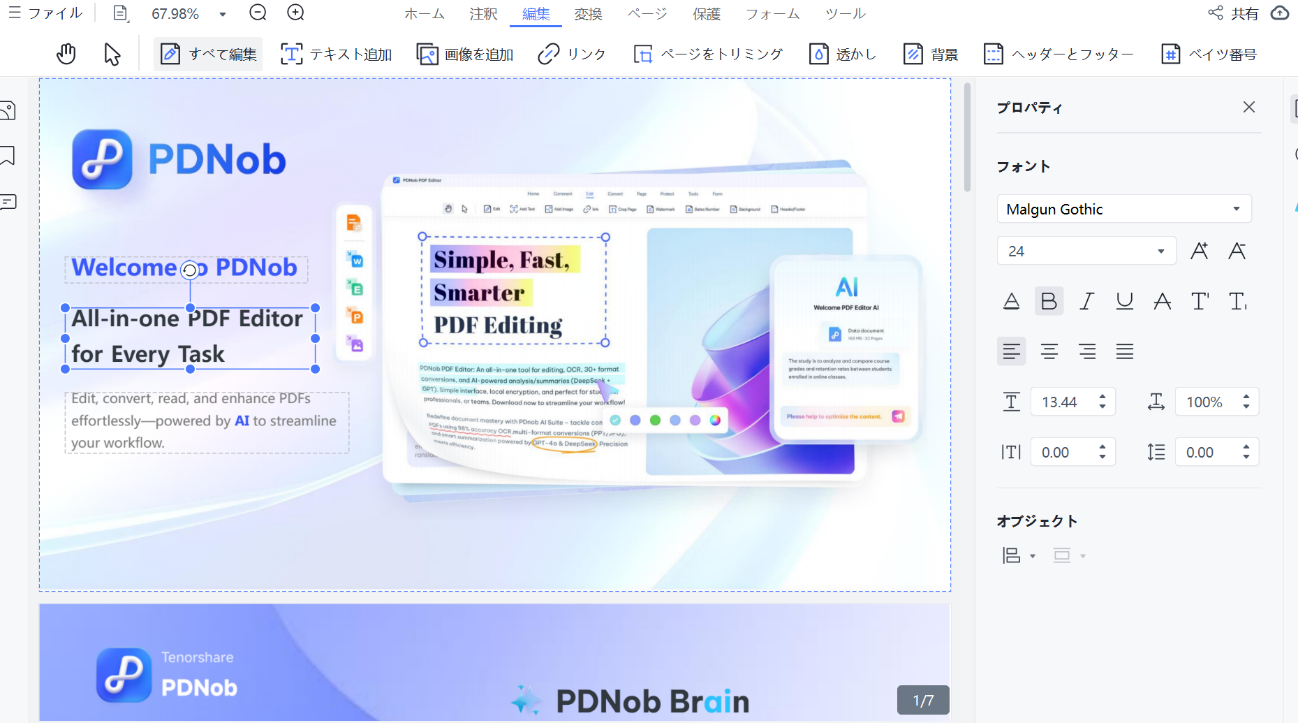Open the 透かし (watermark) tool
Viewport: 1298px width, 723px height.
coord(843,53)
